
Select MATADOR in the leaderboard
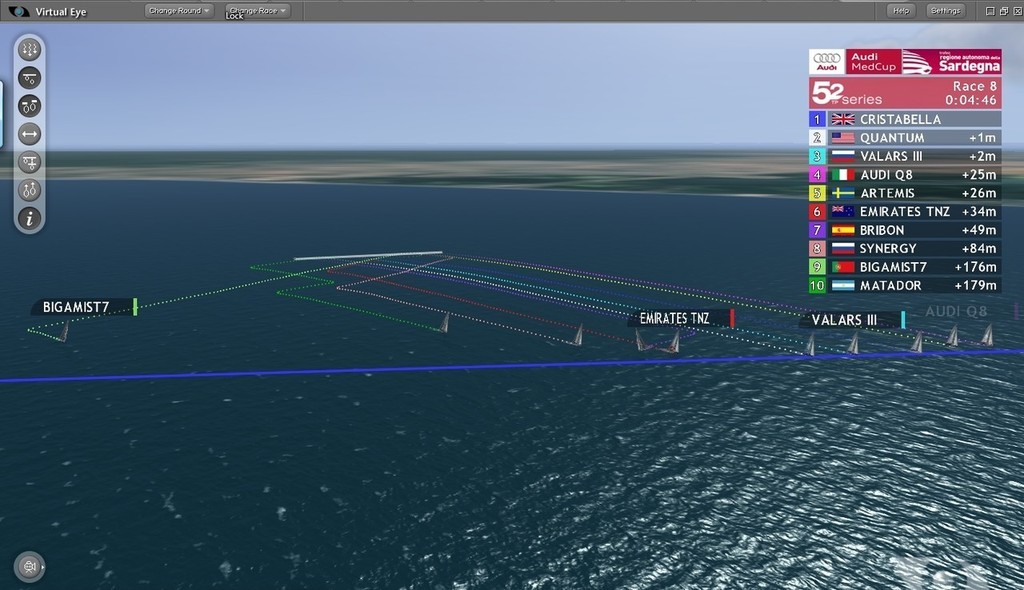click(904, 286)
